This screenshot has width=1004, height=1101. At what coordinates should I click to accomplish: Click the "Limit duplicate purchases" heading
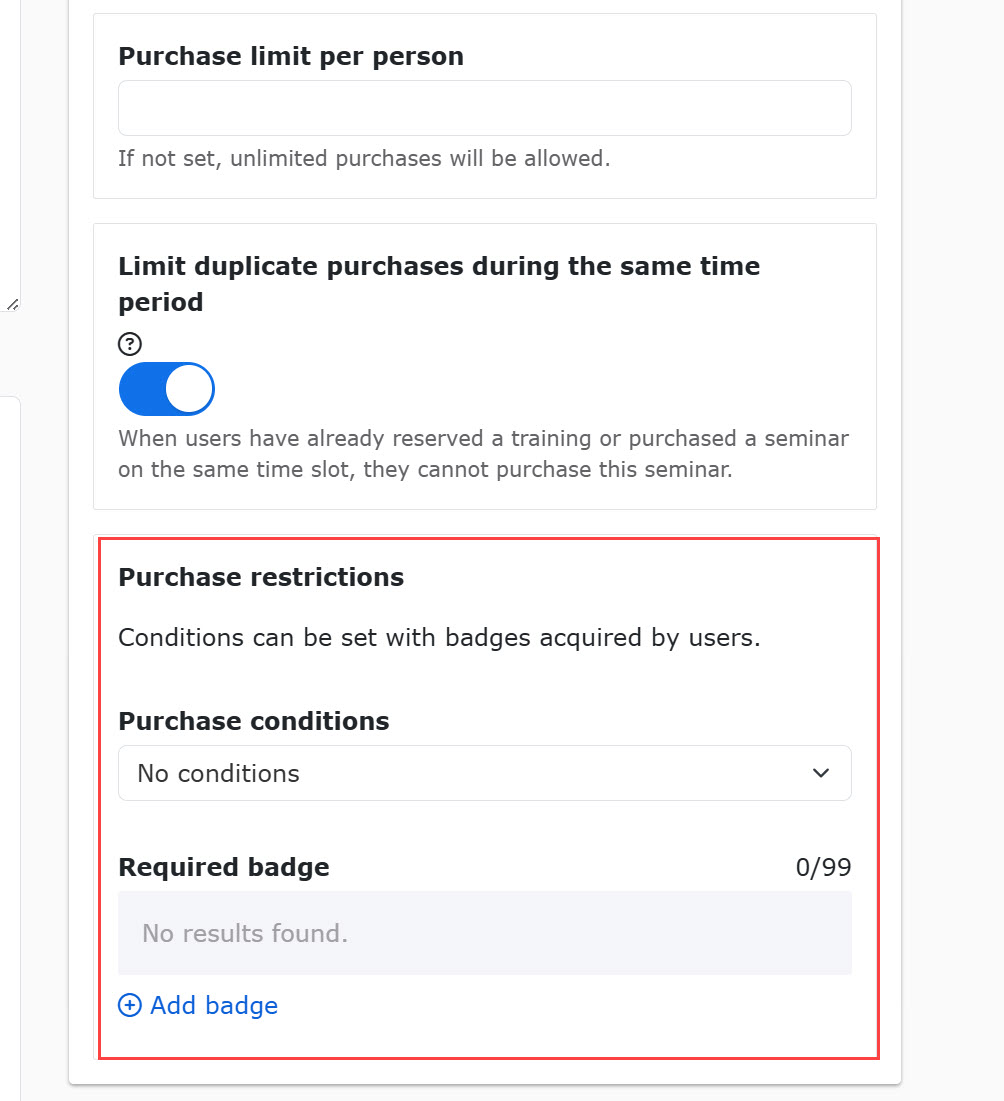click(x=439, y=284)
